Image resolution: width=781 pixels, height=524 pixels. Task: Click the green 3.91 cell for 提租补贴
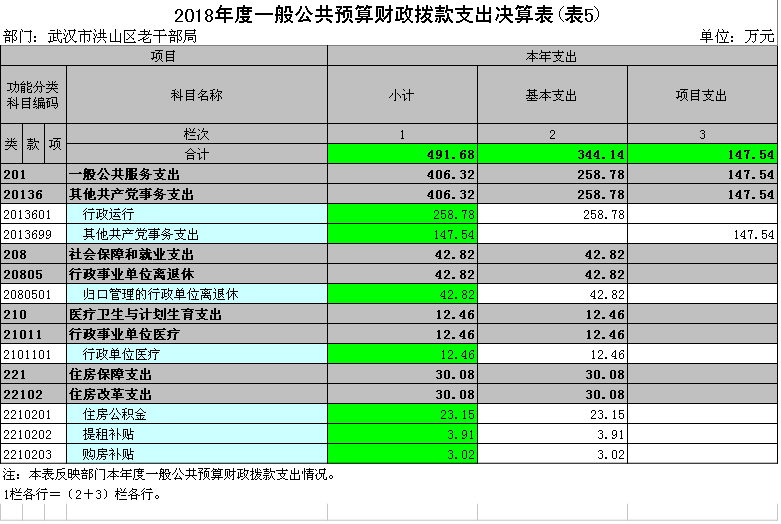(x=402, y=434)
